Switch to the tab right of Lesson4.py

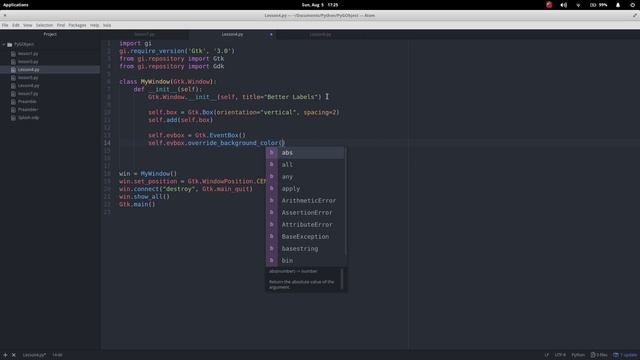coord(320,35)
